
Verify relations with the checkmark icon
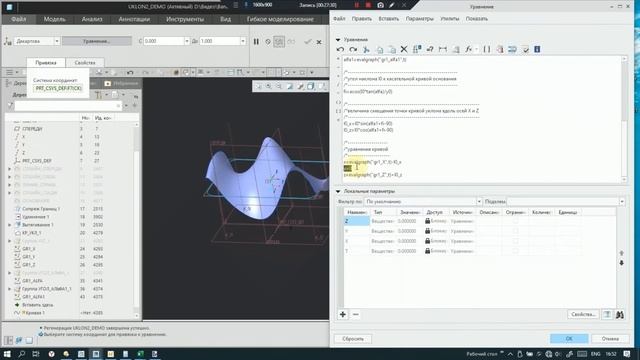click(x=526, y=49)
